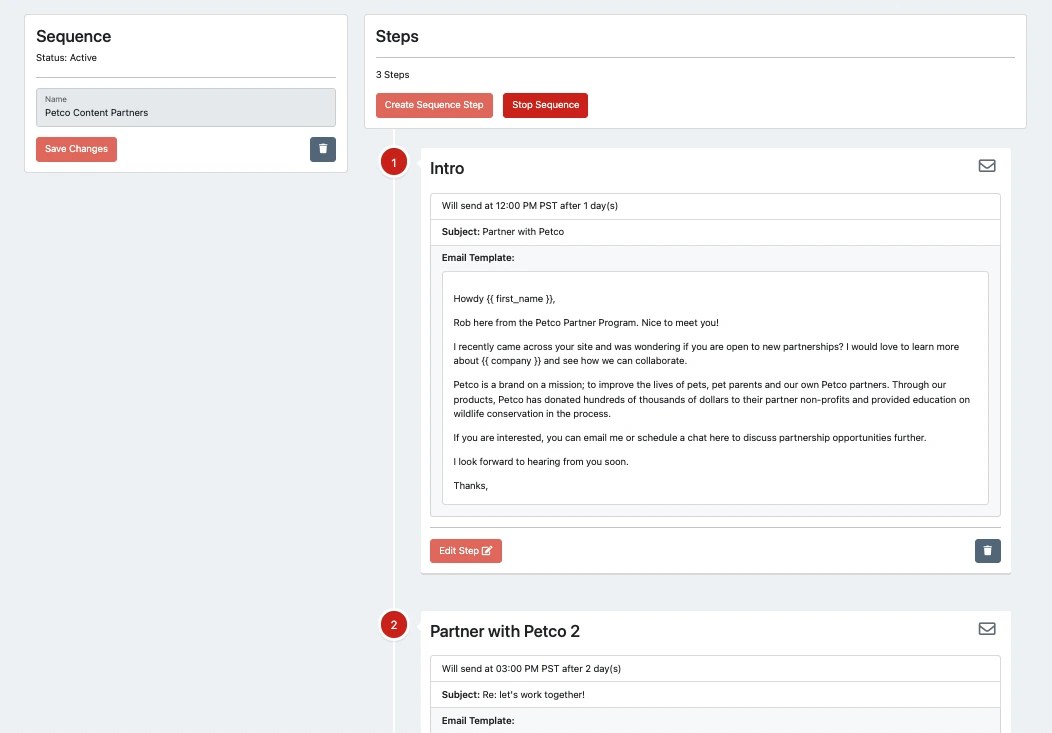Click 'Subject: Partner with Petco' row
The image size is (1052, 733).
pos(715,232)
